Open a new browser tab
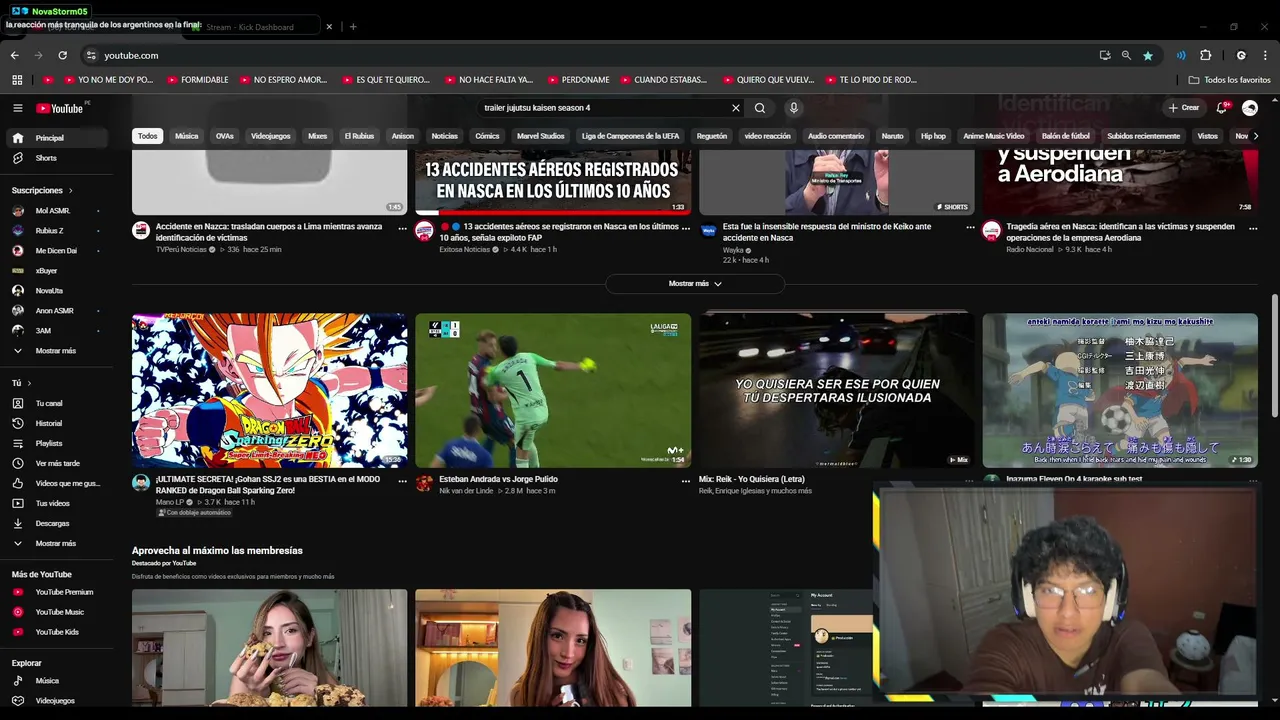 (353, 26)
